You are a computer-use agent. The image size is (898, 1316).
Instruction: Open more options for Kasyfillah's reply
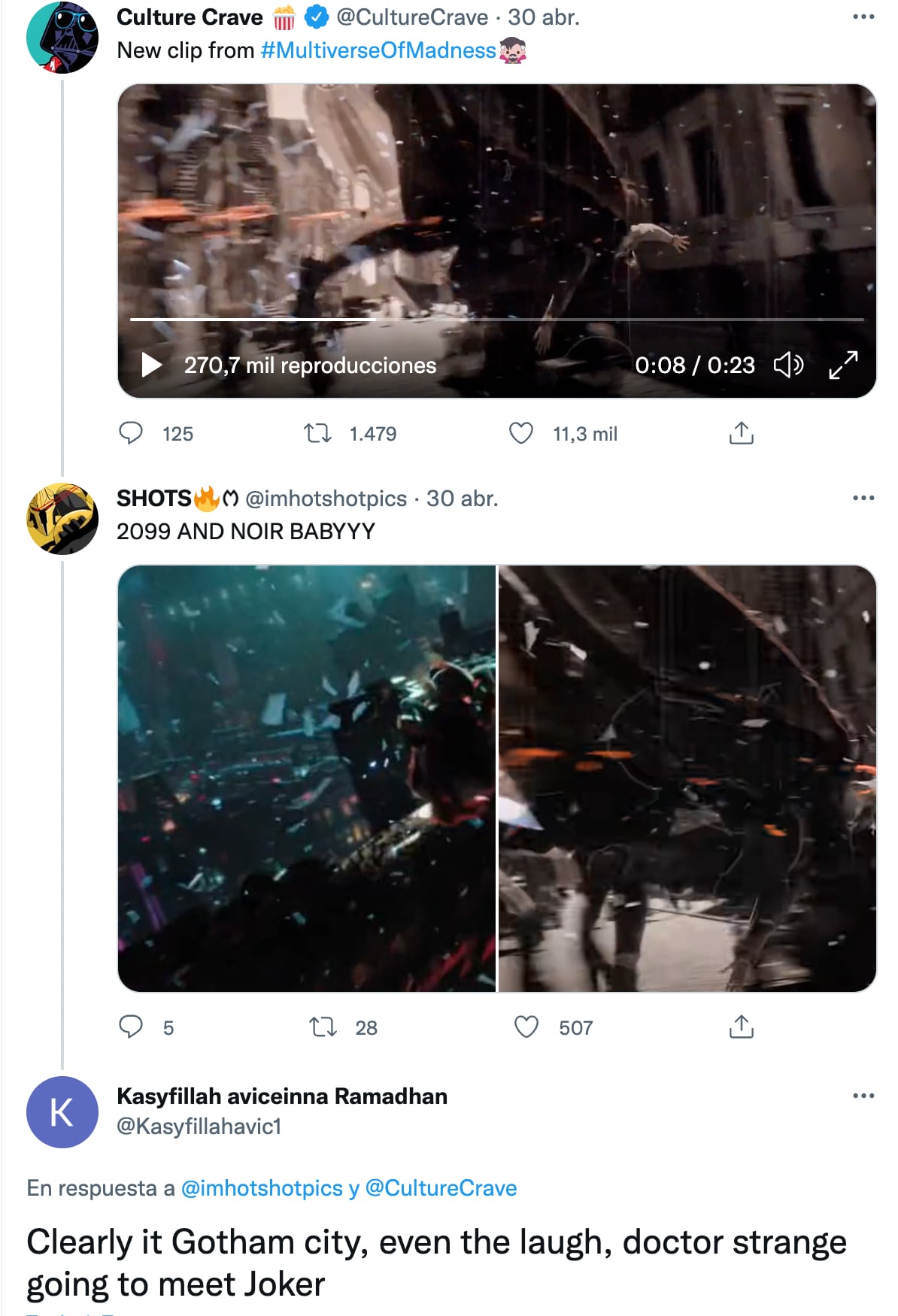pos(863,1096)
